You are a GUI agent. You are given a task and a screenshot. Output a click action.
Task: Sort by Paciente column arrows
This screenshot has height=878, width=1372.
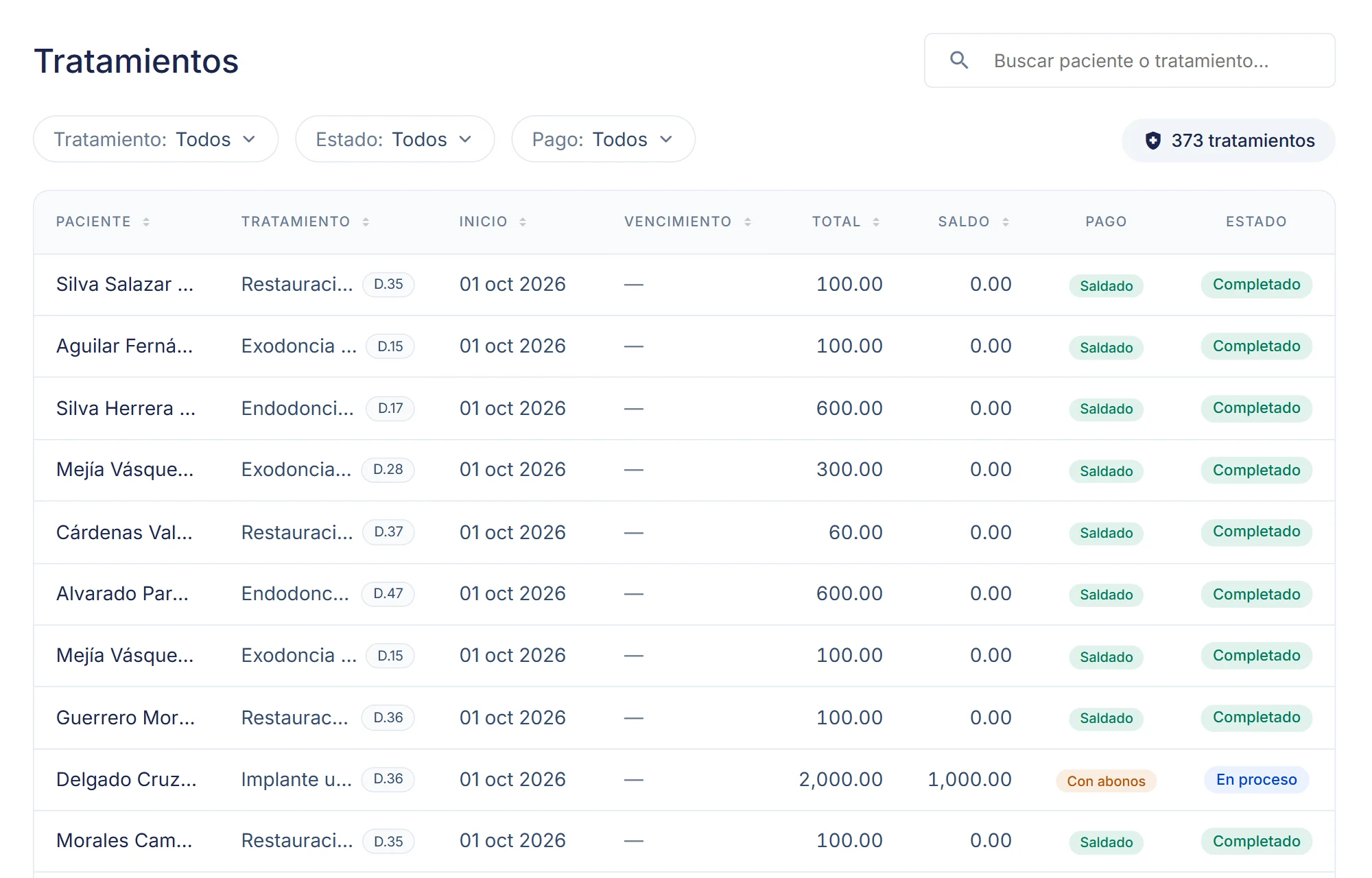tap(146, 222)
